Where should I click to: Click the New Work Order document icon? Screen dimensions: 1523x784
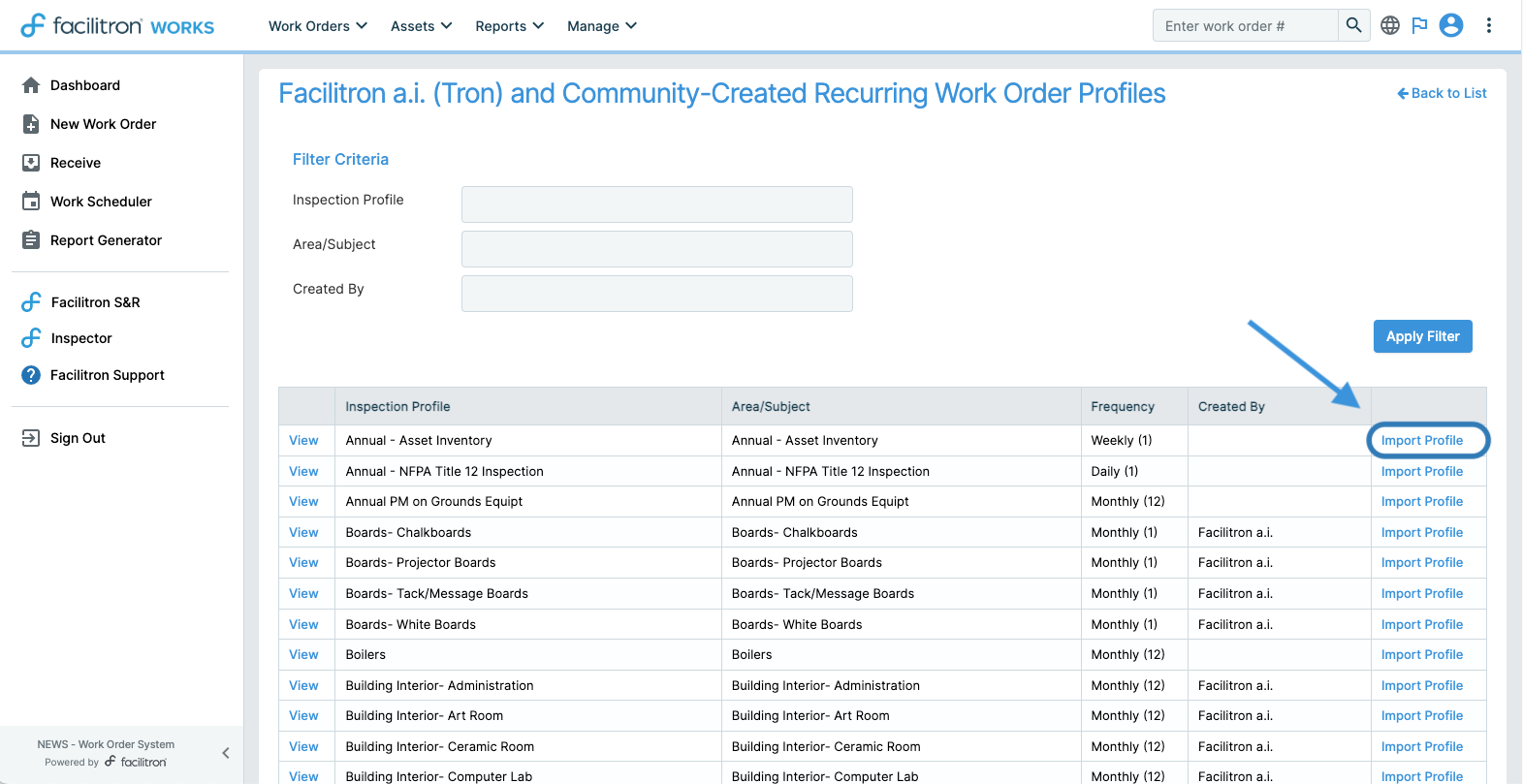(x=31, y=124)
